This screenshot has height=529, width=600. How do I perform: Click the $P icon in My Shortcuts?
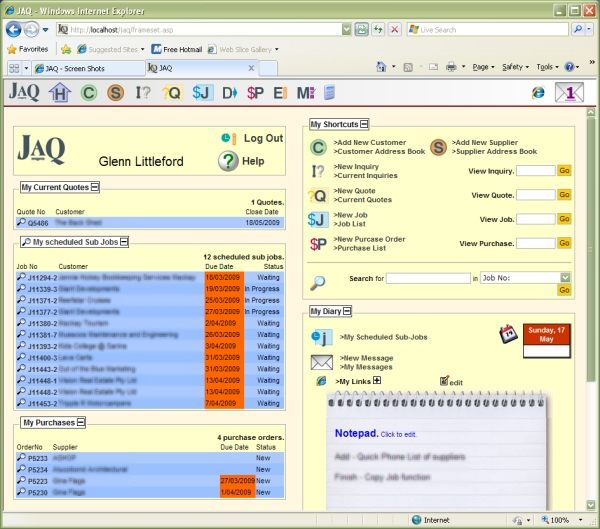[318, 244]
